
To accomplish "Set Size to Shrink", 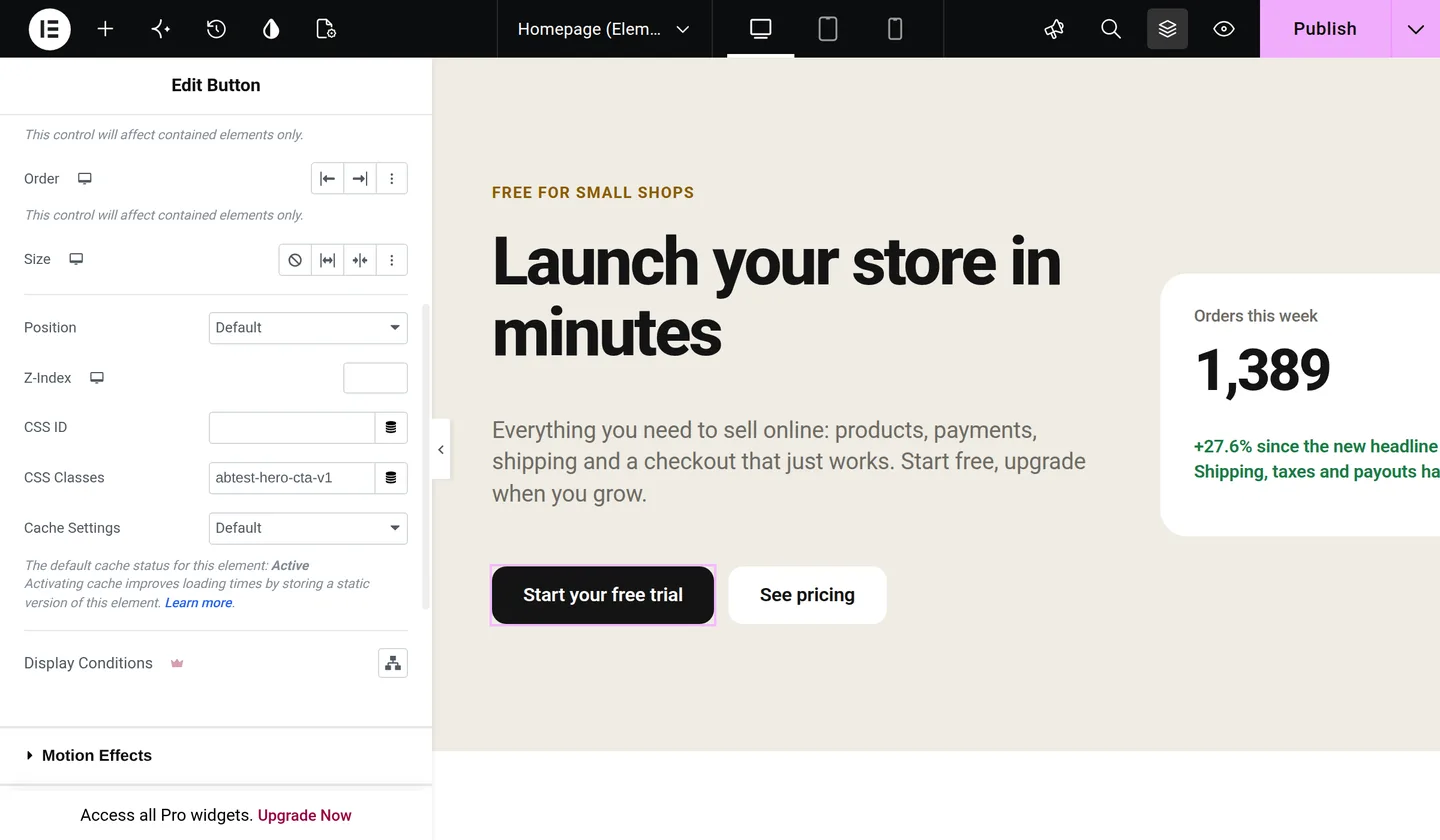I will (x=359, y=260).
